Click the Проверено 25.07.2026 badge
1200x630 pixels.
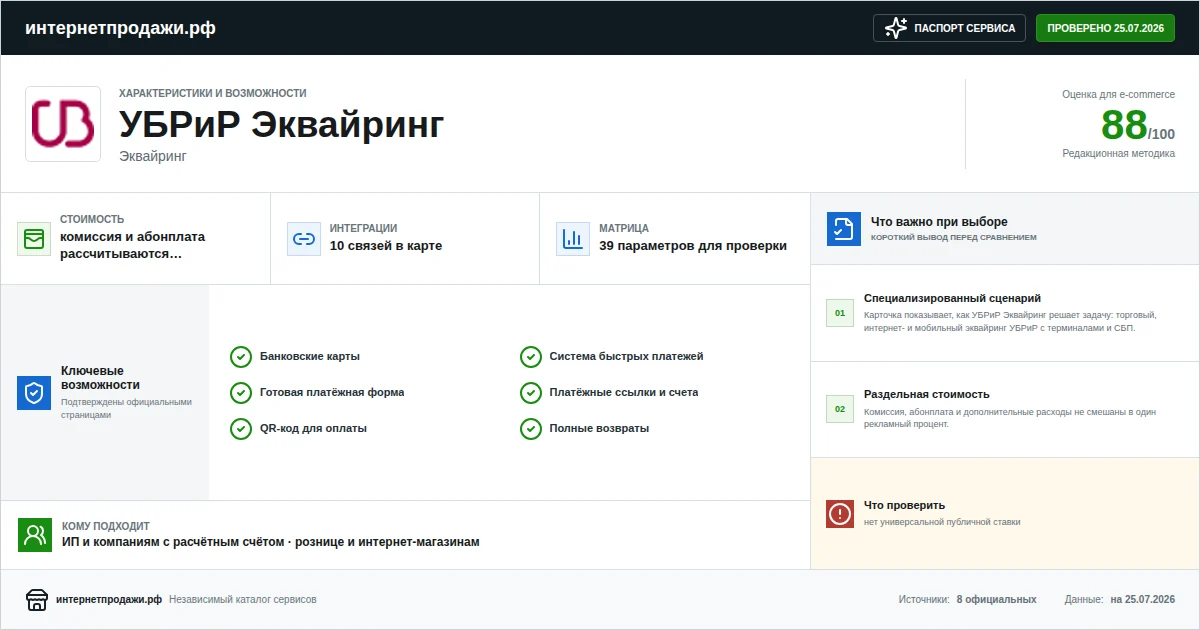coord(1105,28)
